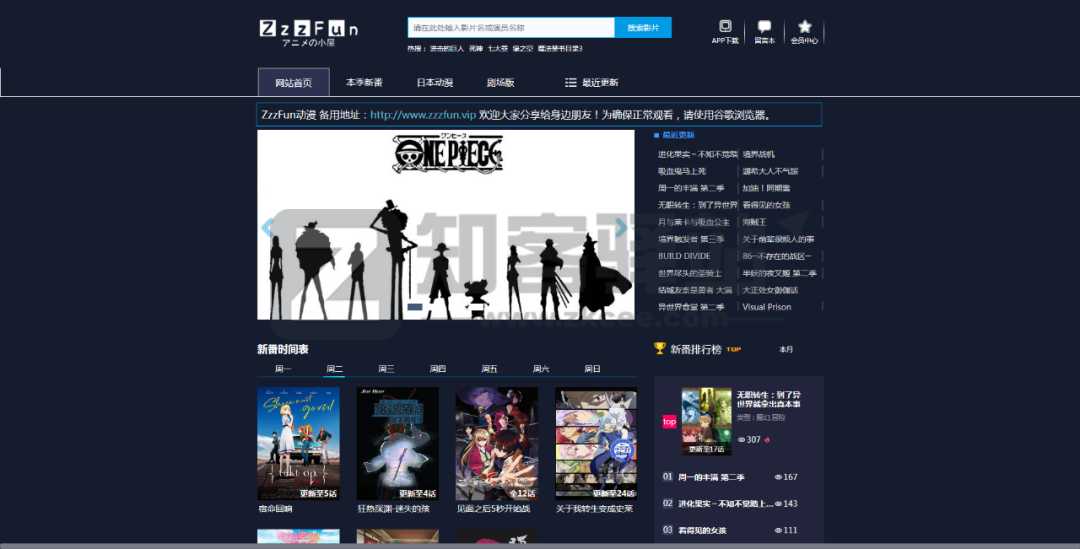Image resolution: width=1080 pixels, height=549 pixels.
Task: Click the list icon beside 最近更新
Action: [x=571, y=83]
